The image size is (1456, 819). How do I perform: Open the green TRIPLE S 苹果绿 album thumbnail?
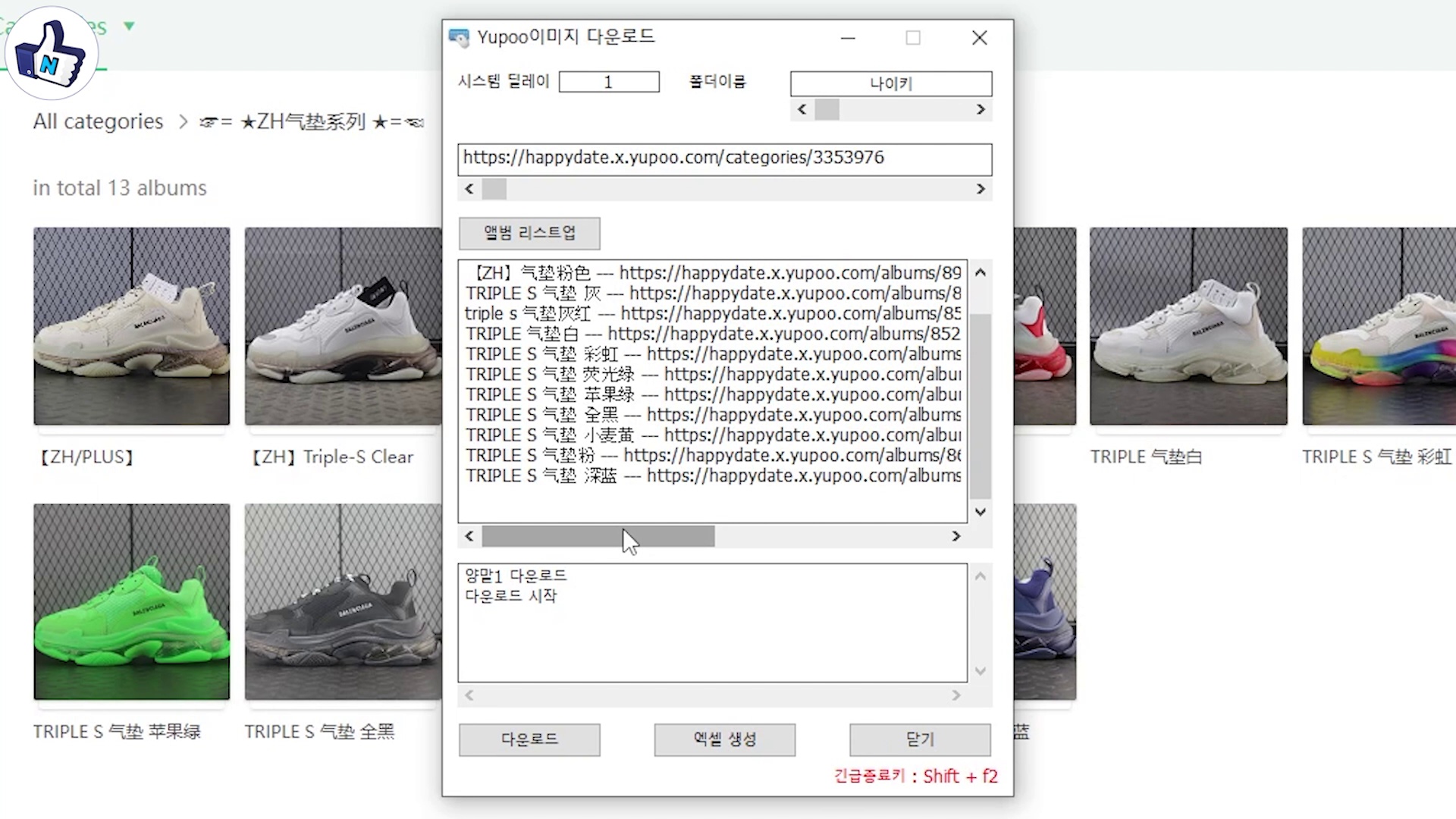click(131, 601)
